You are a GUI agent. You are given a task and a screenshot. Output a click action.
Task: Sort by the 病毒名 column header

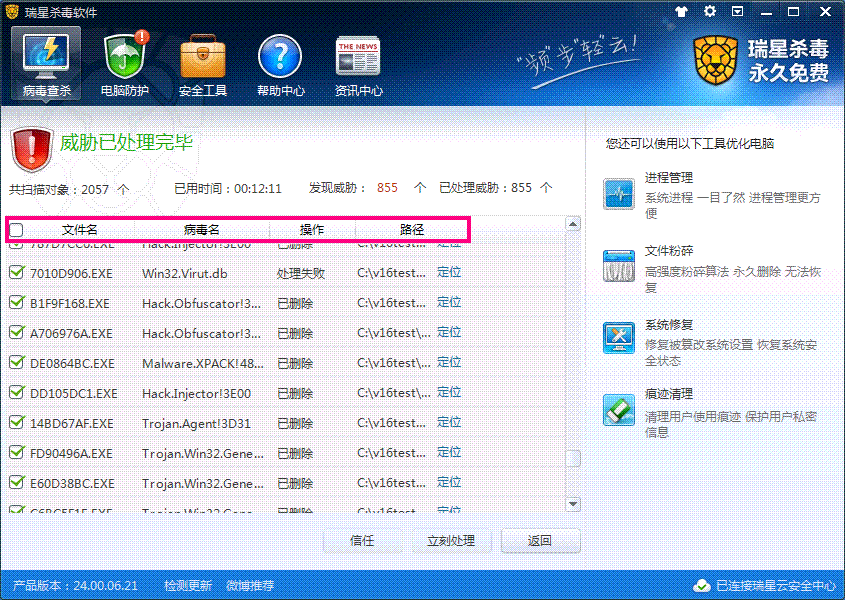pos(202,230)
